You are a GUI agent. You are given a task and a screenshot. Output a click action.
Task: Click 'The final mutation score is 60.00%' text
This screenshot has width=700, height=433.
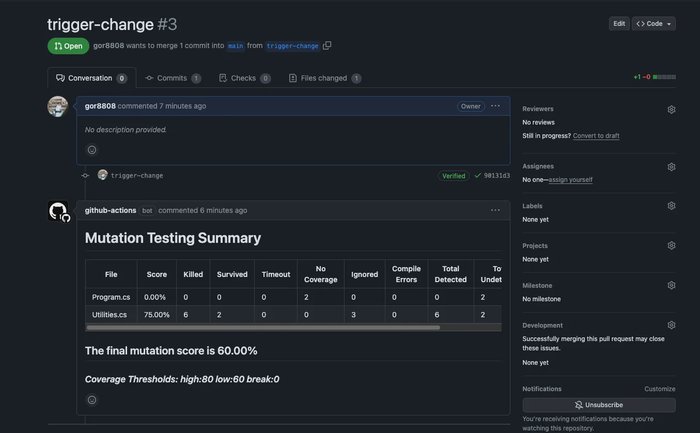[x=171, y=351]
